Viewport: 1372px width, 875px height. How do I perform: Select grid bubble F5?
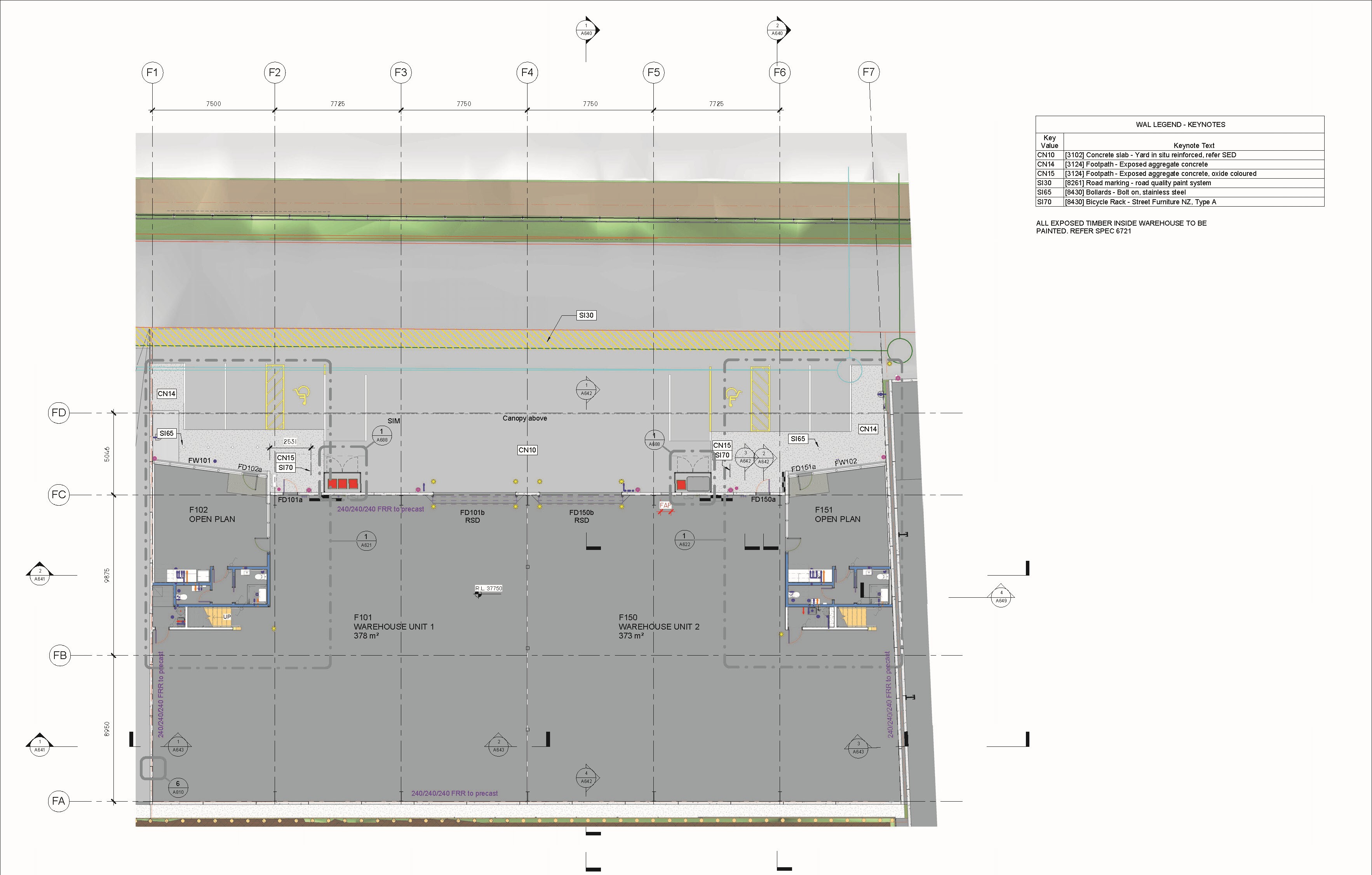(653, 72)
